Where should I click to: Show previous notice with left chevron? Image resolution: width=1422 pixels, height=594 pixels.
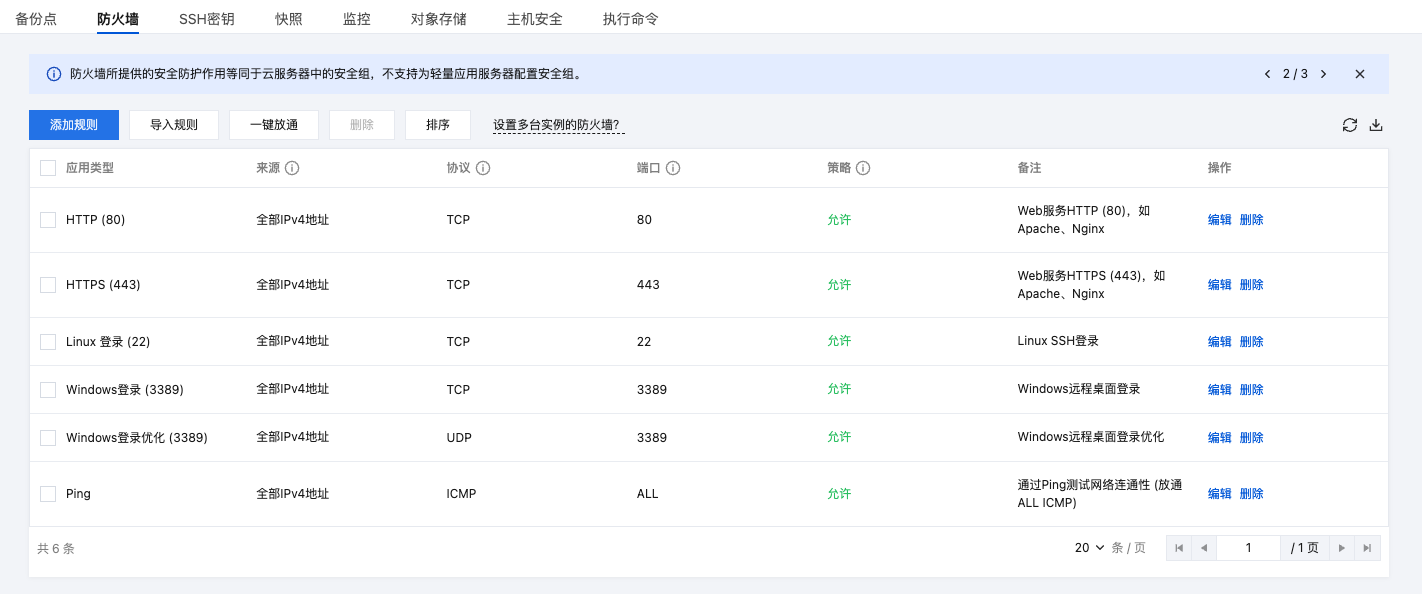[1268, 74]
